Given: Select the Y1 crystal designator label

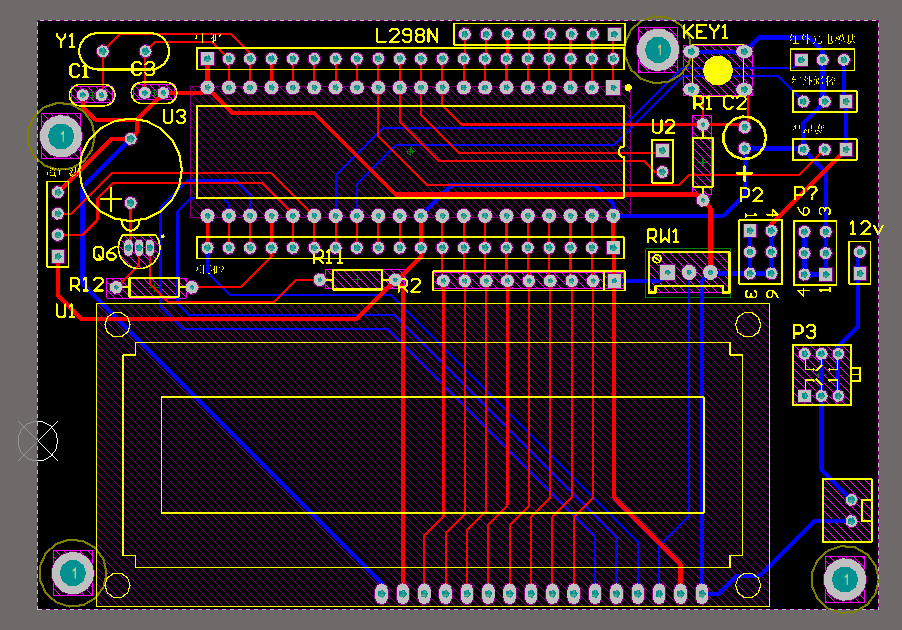Looking at the screenshot, I should pos(66,41).
